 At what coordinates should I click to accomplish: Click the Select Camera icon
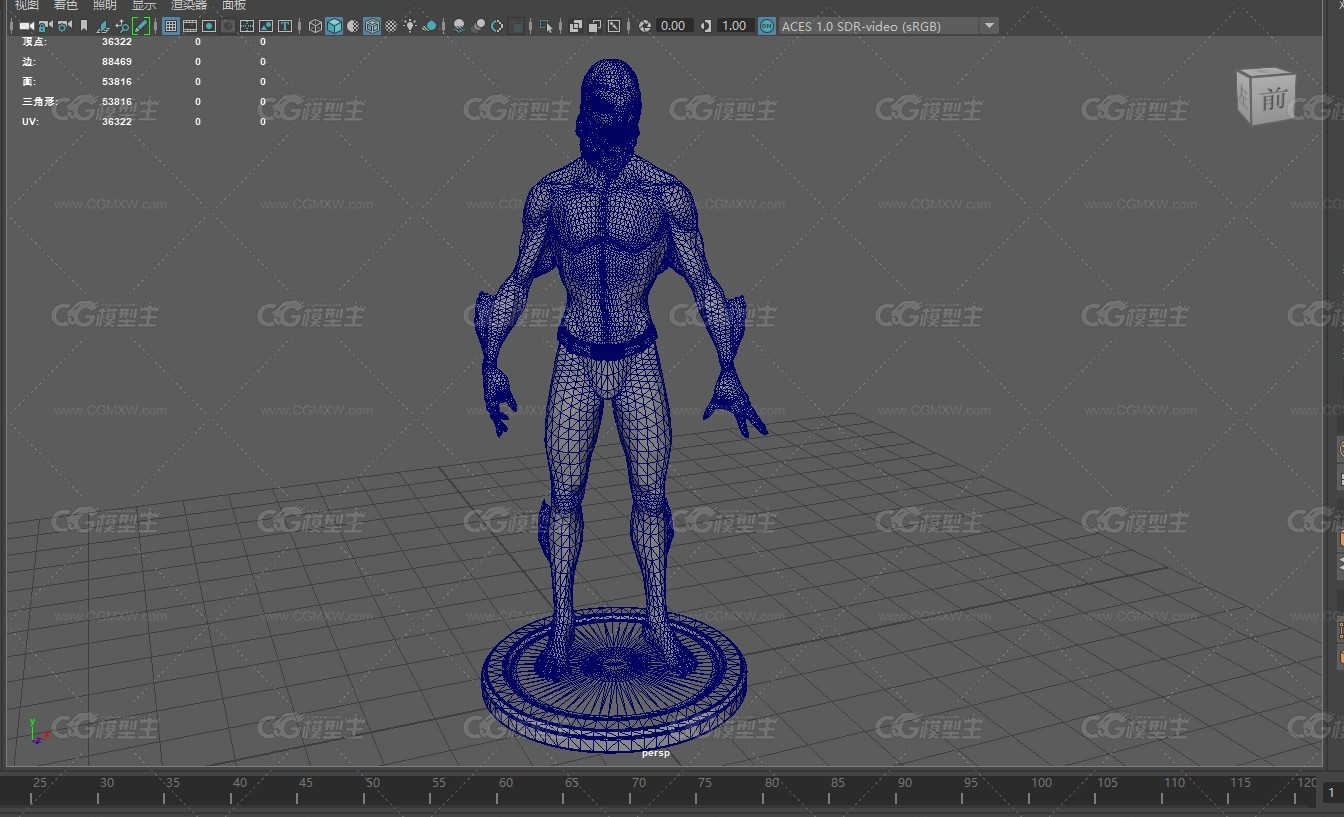click(x=26, y=26)
